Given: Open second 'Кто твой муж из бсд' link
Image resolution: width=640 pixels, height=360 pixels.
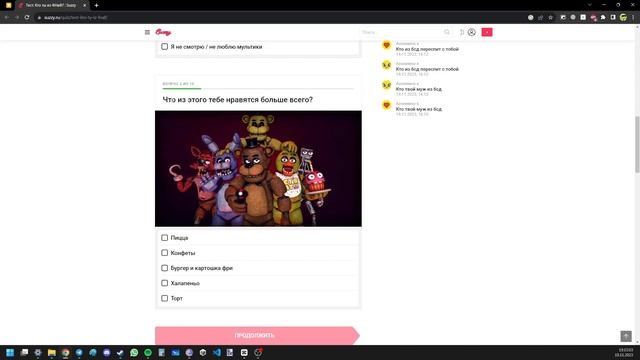Looking at the screenshot, I should pyautogui.click(x=419, y=109).
